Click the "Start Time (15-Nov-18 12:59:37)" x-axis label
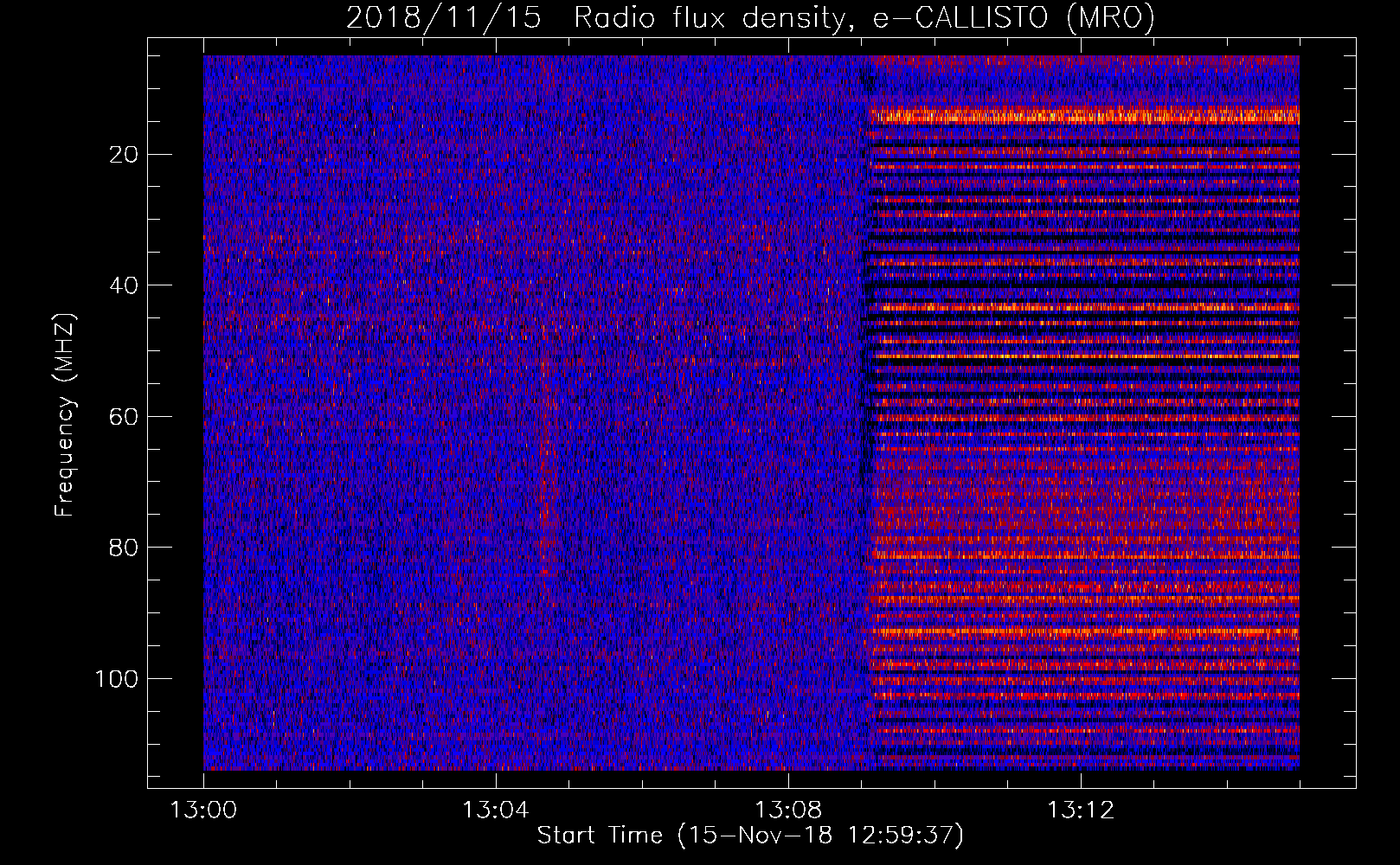Viewport: 1400px width, 865px height. tap(750, 836)
